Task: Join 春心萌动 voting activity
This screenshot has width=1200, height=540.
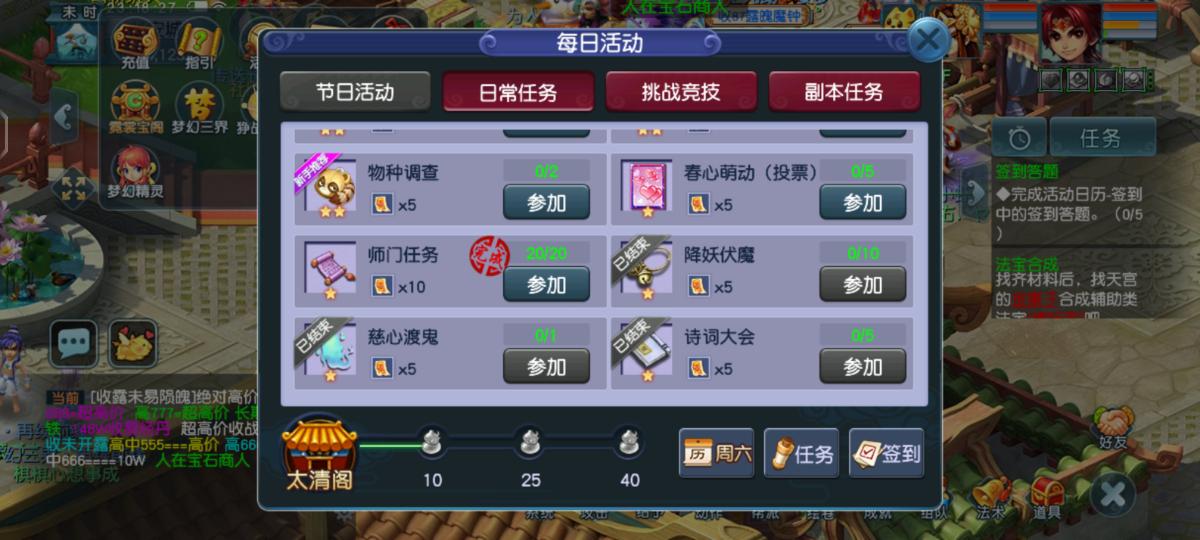Action: (862, 202)
